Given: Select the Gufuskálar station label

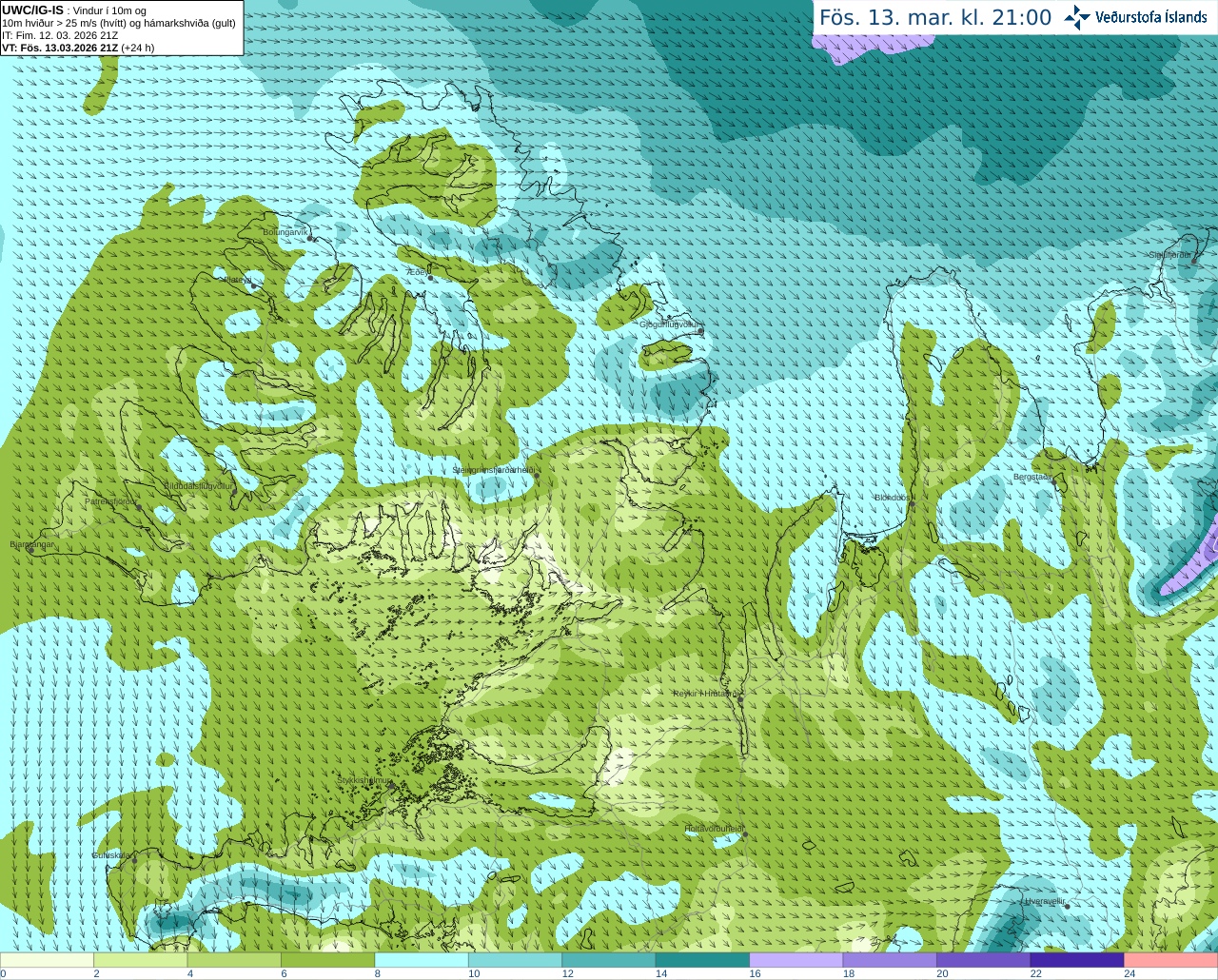Looking at the screenshot, I should coord(111,855).
